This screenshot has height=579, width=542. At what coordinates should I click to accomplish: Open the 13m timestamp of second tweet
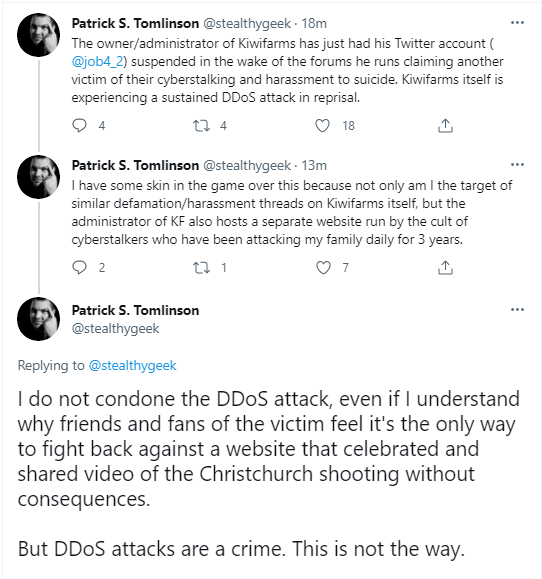click(x=314, y=165)
